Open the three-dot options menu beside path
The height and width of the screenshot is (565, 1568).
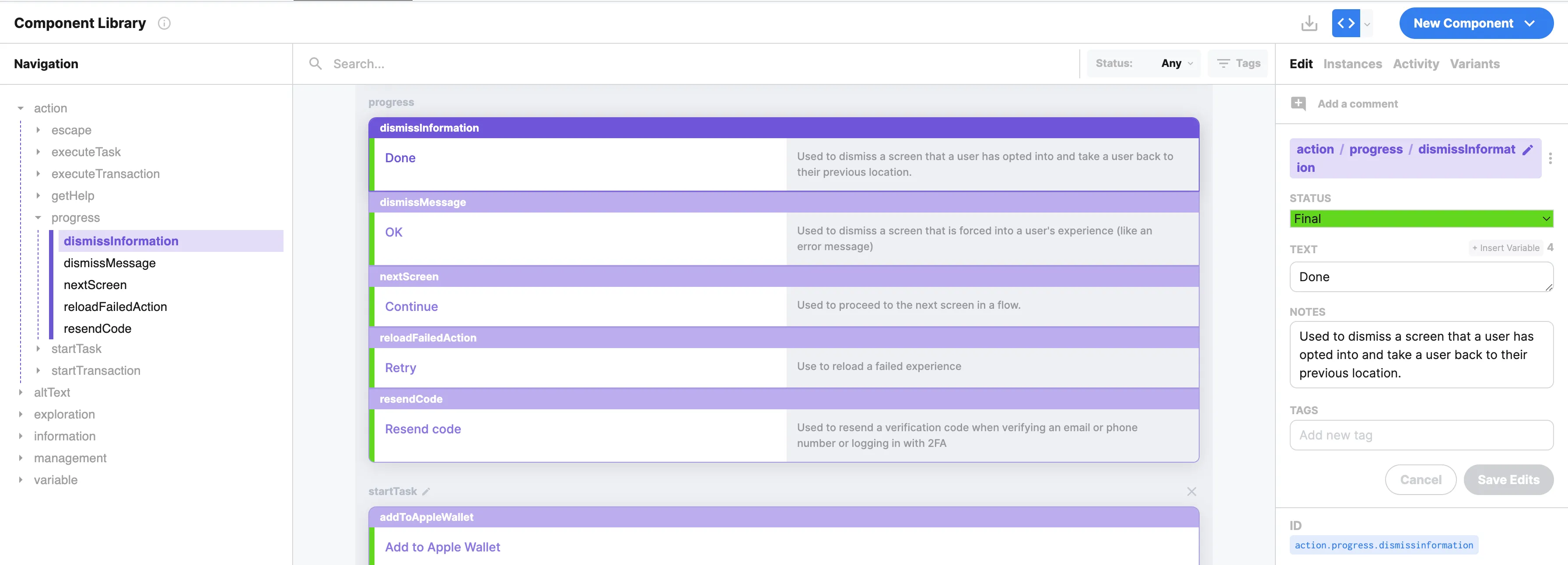coord(1550,158)
